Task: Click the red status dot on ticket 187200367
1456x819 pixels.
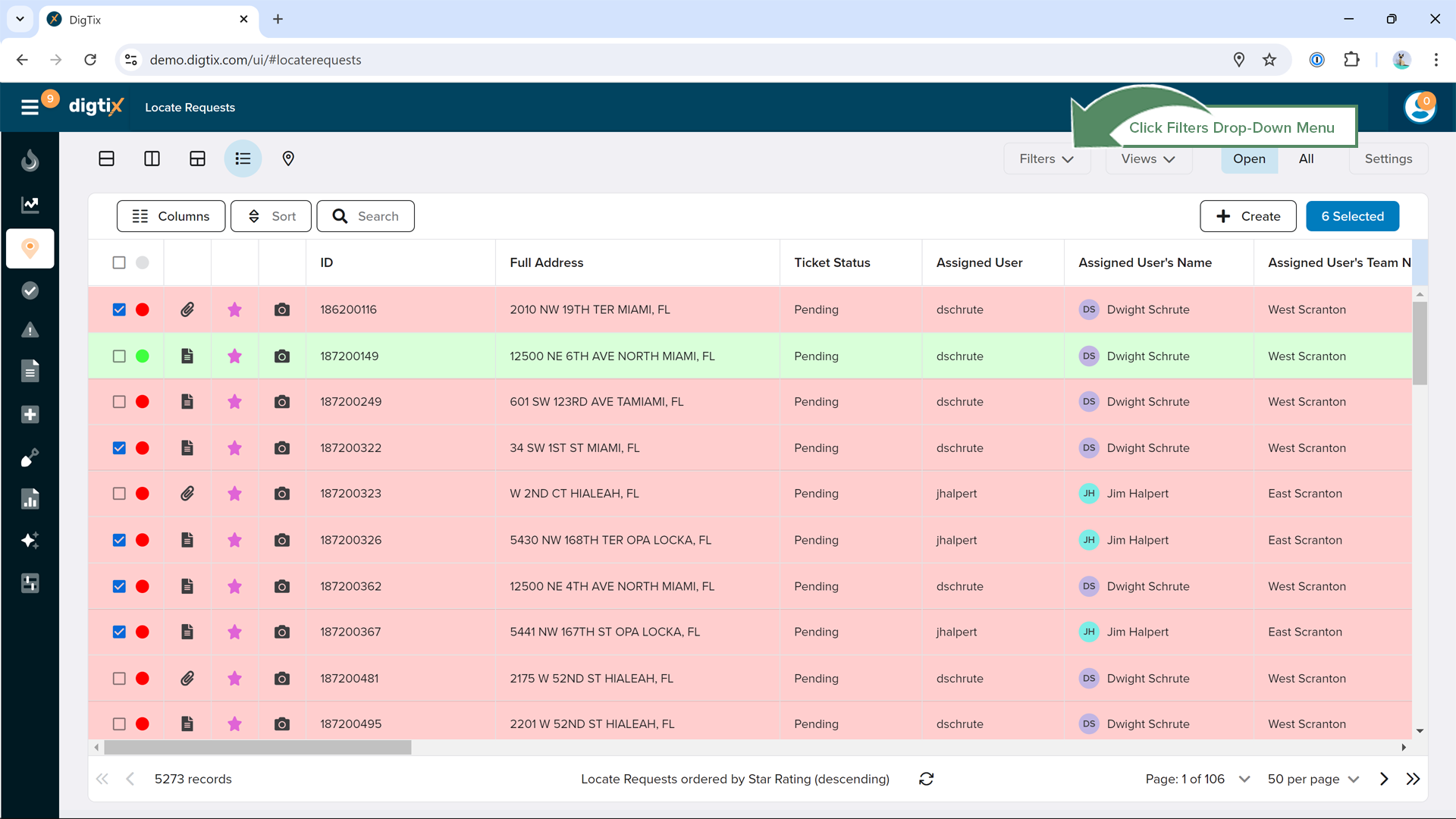Action: pyautogui.click(x=142, y=632)
